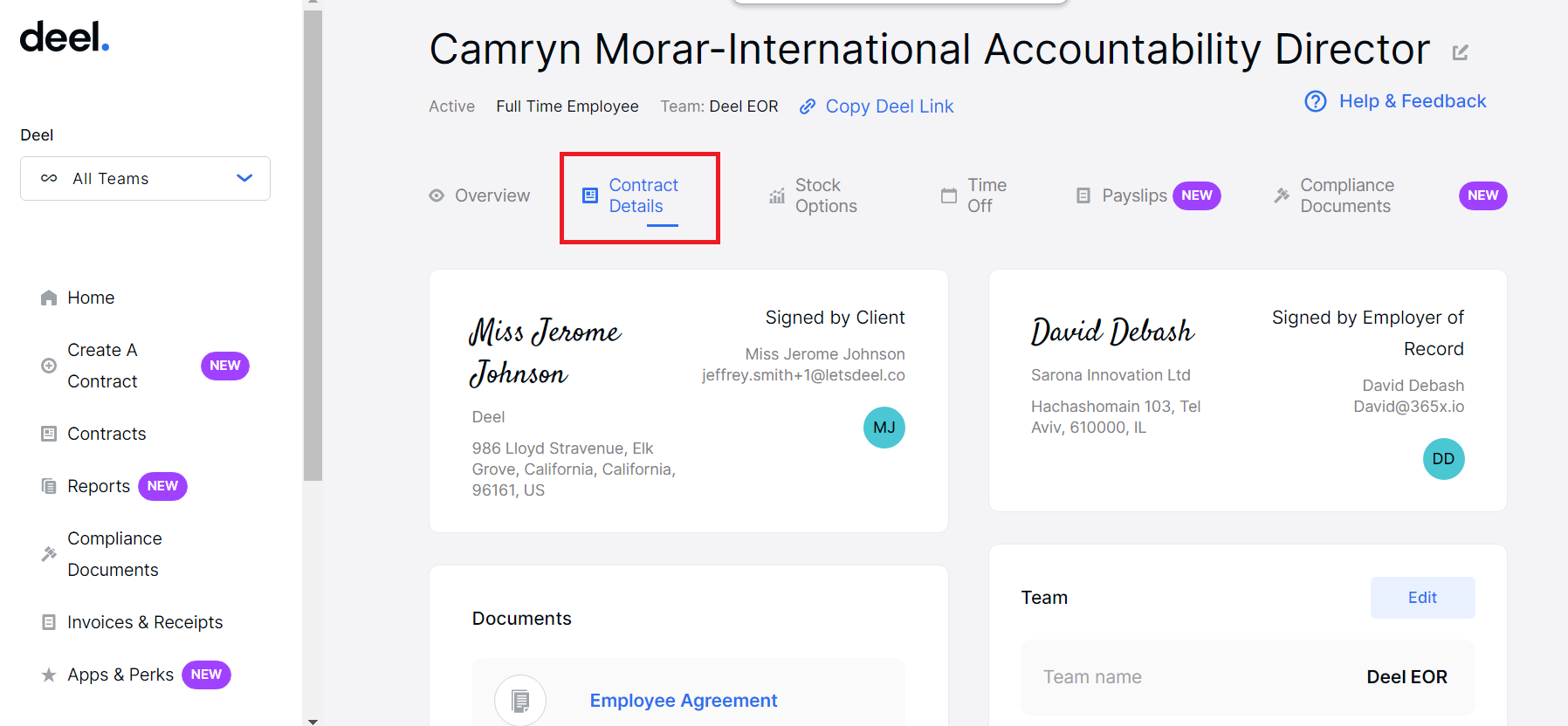The height and width of the screenshot is (726, 1568).
Task: Click the sidebar scroll down arrow
Action: (x=313, y=721)
